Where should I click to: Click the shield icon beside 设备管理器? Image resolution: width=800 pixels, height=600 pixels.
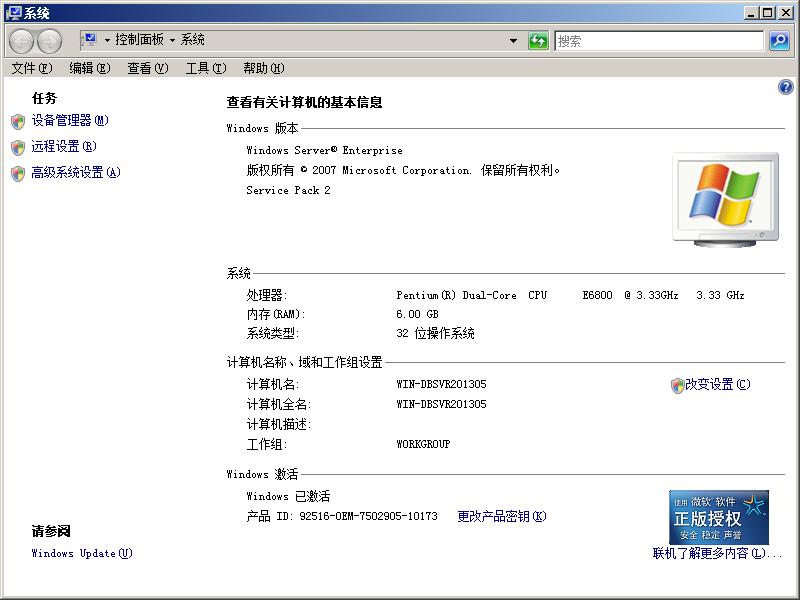[x=18, y=121]
